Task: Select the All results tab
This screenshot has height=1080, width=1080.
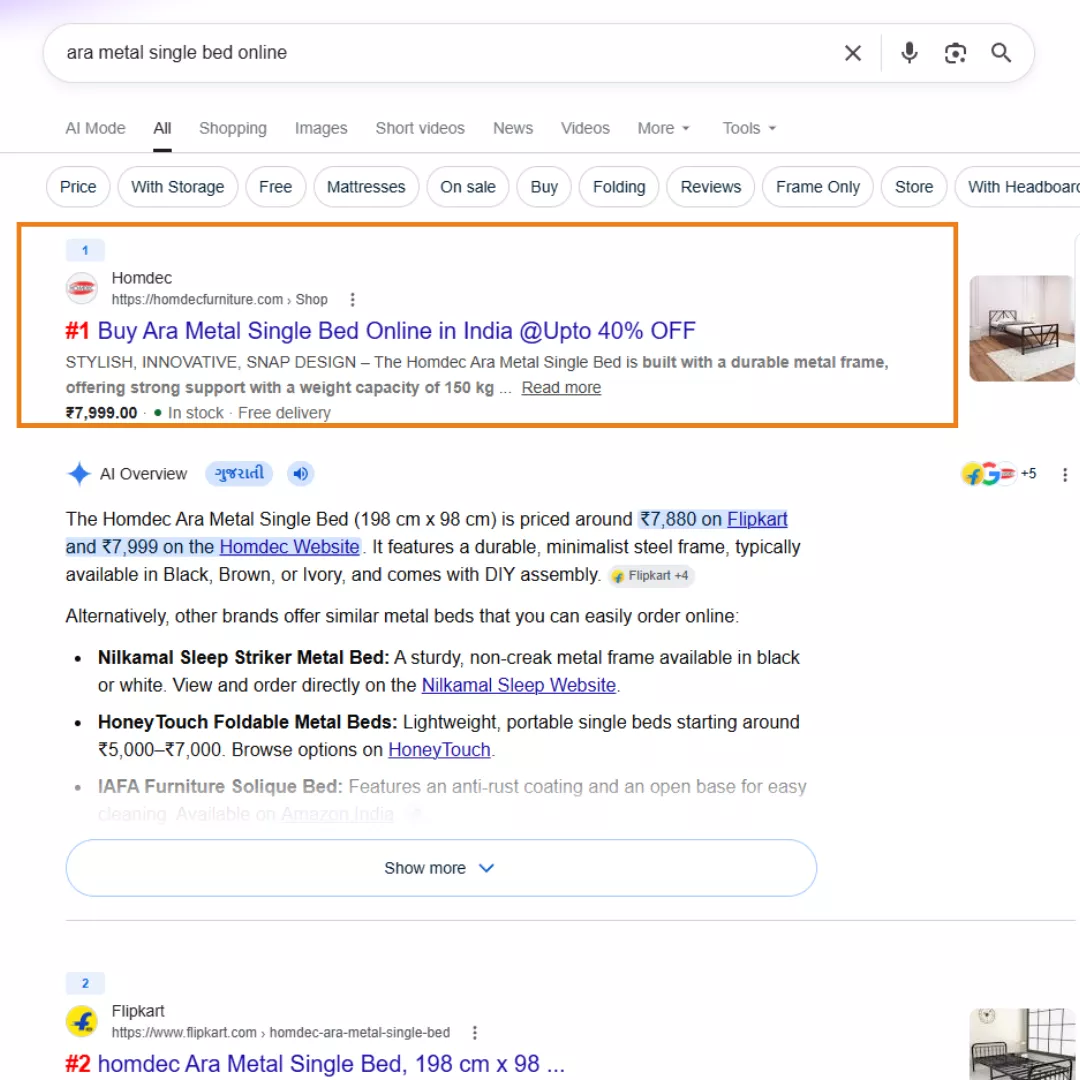Action: [x=163, y=129]
